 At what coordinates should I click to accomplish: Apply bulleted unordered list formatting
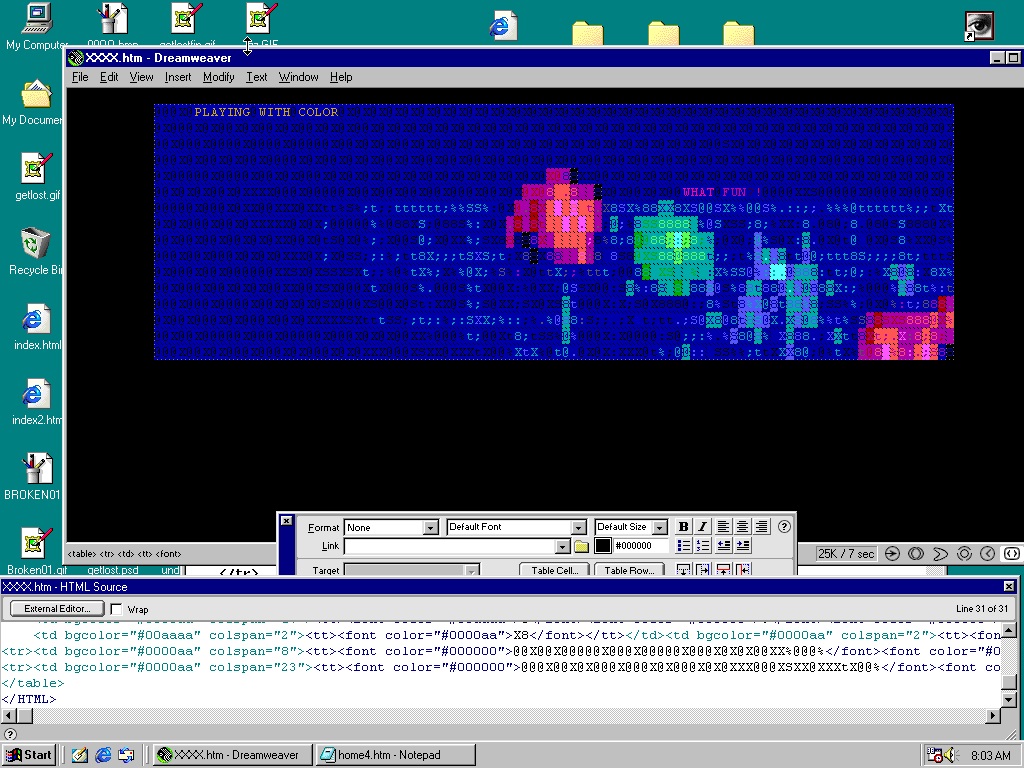[x=683, y=545]
